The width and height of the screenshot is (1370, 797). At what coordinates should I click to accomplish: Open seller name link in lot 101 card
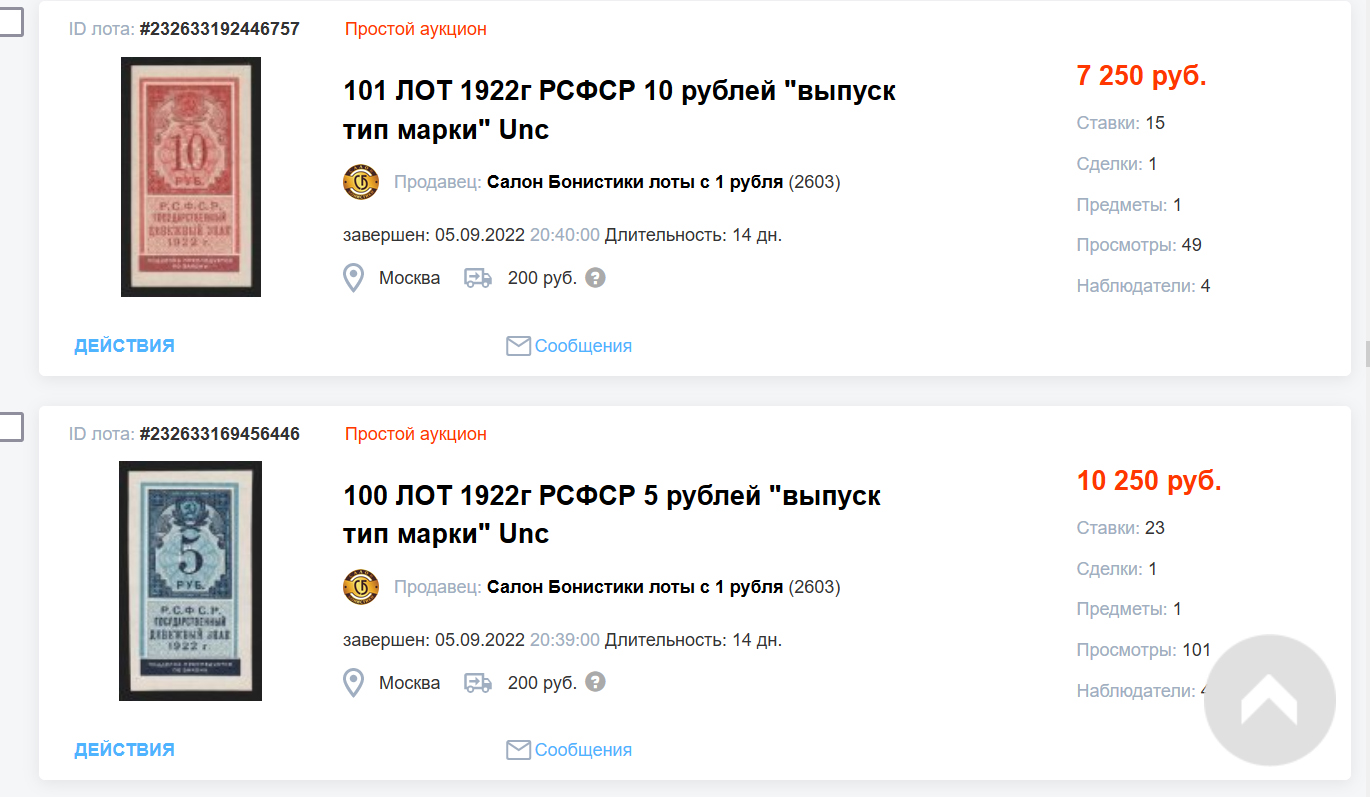(634, 182)
